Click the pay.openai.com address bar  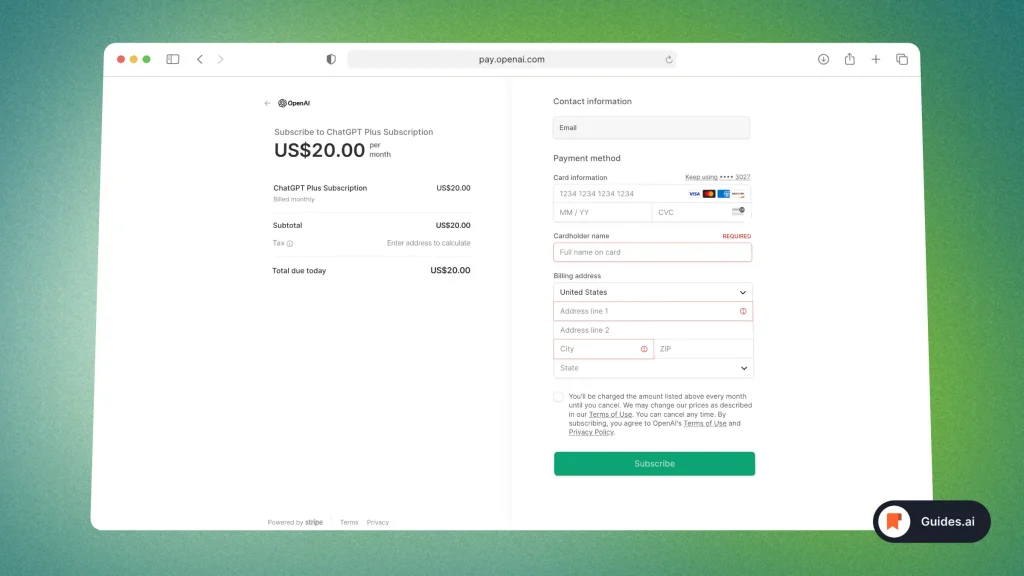tap(511, 59)
